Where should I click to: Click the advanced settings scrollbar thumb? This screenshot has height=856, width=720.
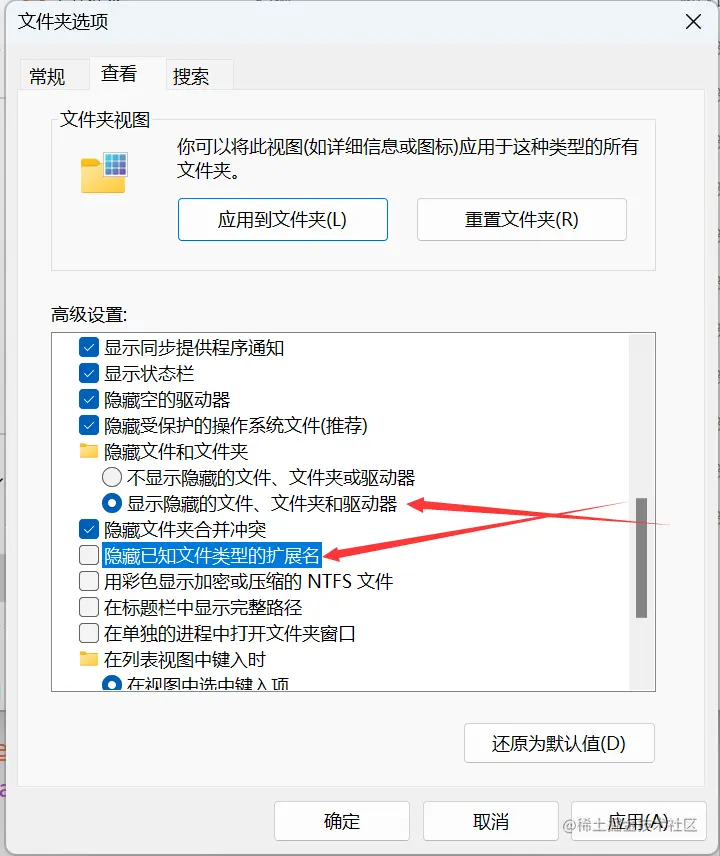point(641,558)
